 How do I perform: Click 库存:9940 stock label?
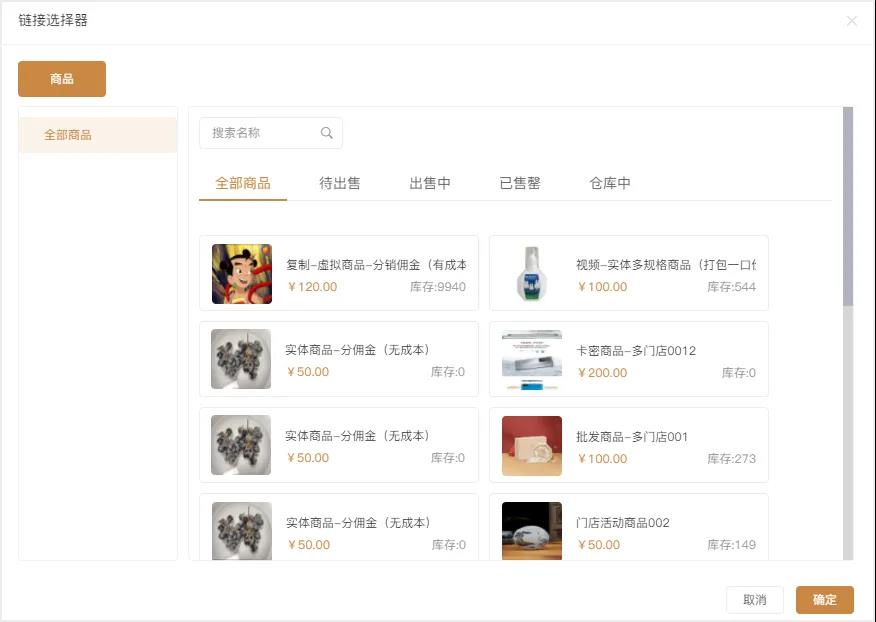438,287
